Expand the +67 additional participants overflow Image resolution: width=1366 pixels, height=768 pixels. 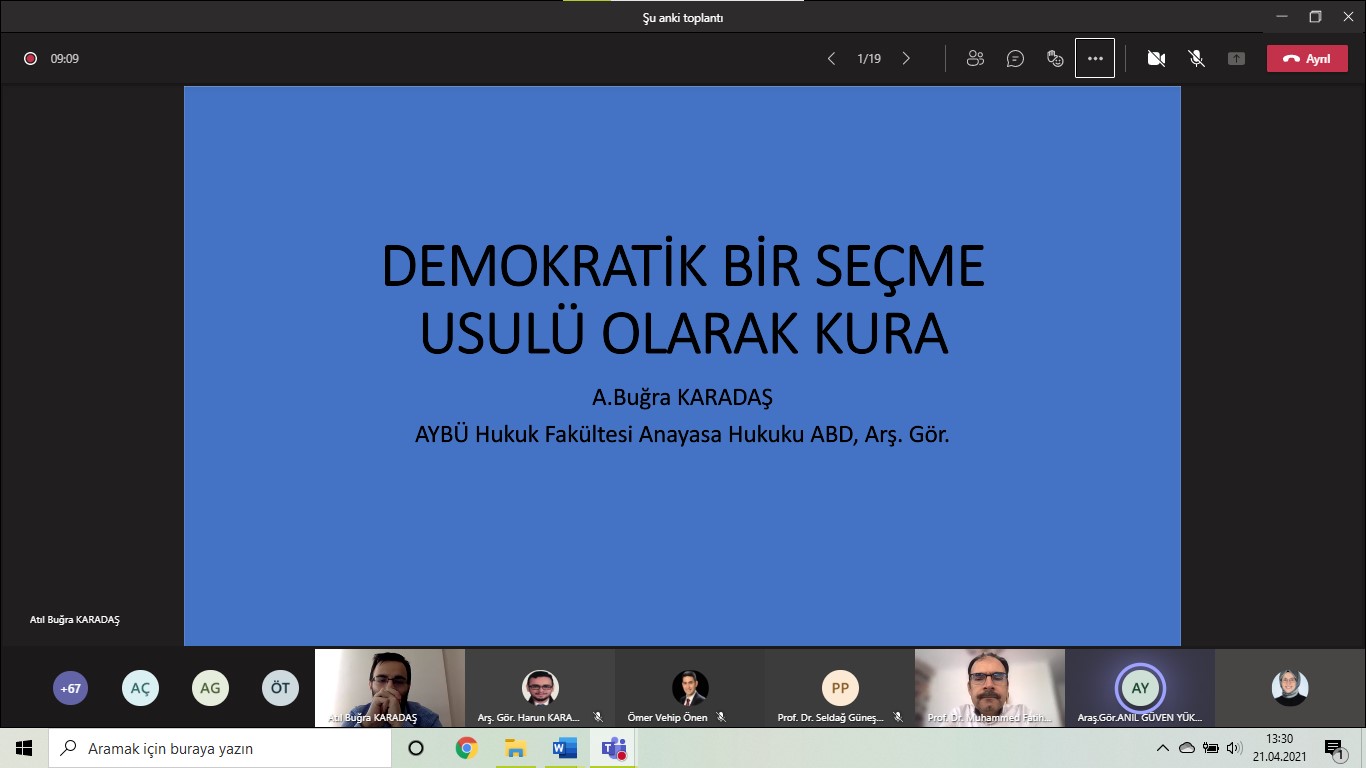(71, 688)
